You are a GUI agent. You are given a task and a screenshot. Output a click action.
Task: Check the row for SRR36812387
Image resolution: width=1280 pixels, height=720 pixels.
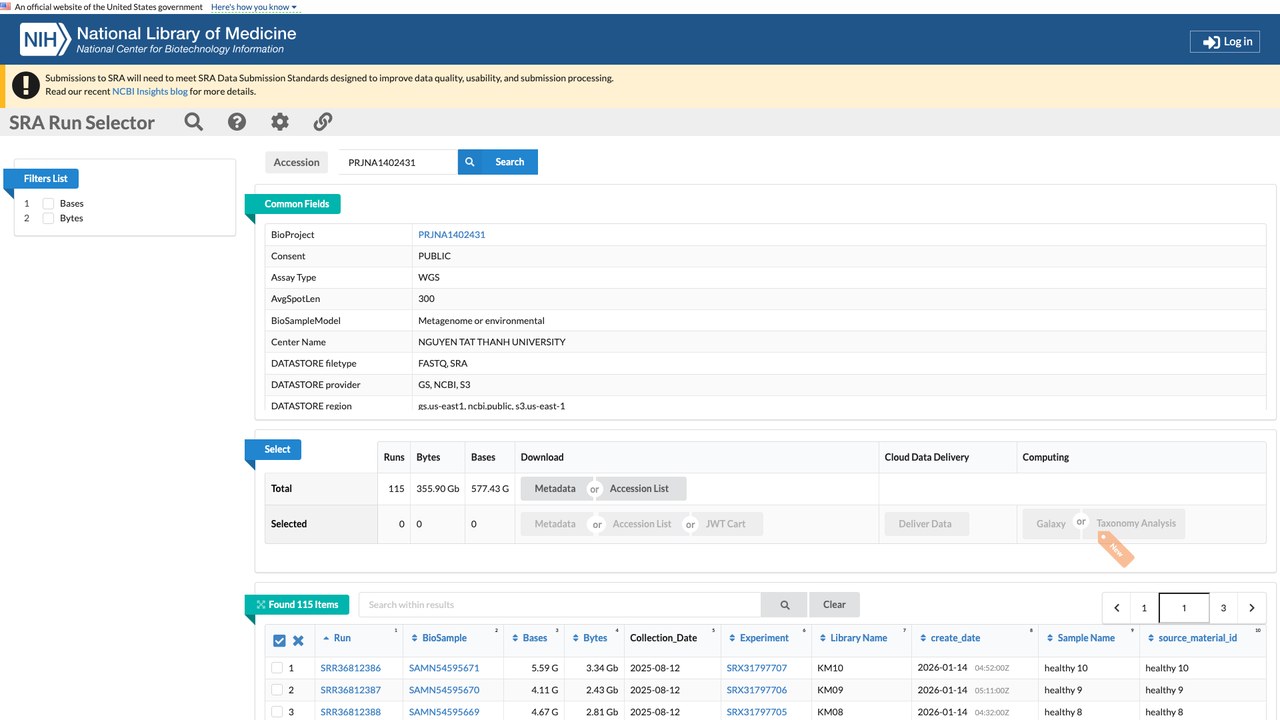pos(277,690)
